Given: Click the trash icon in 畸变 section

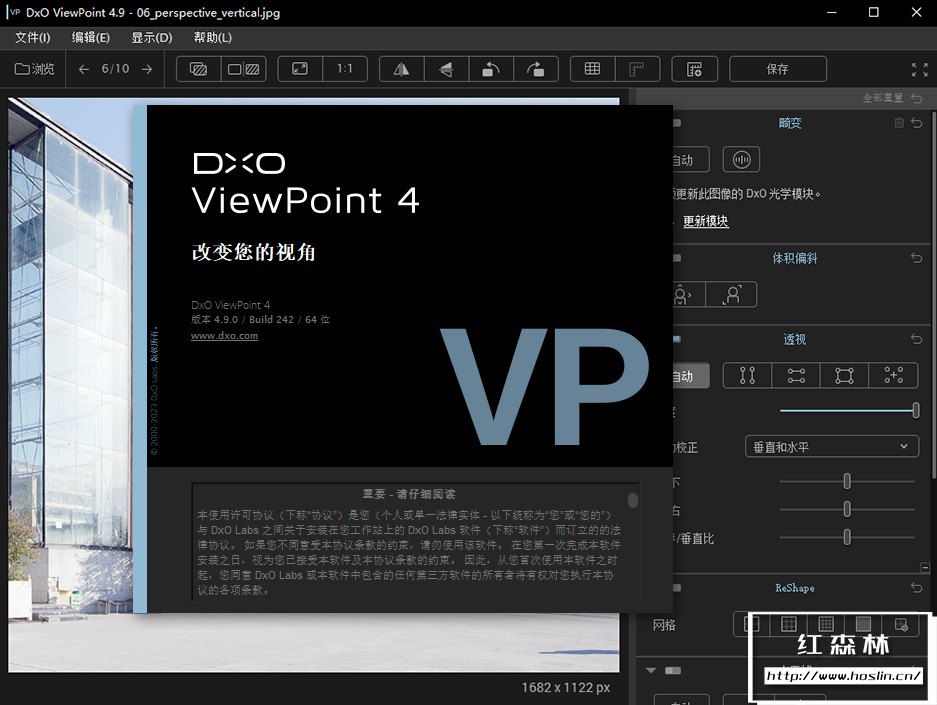Looking at the screenshot, I should [x=899, y=123].
